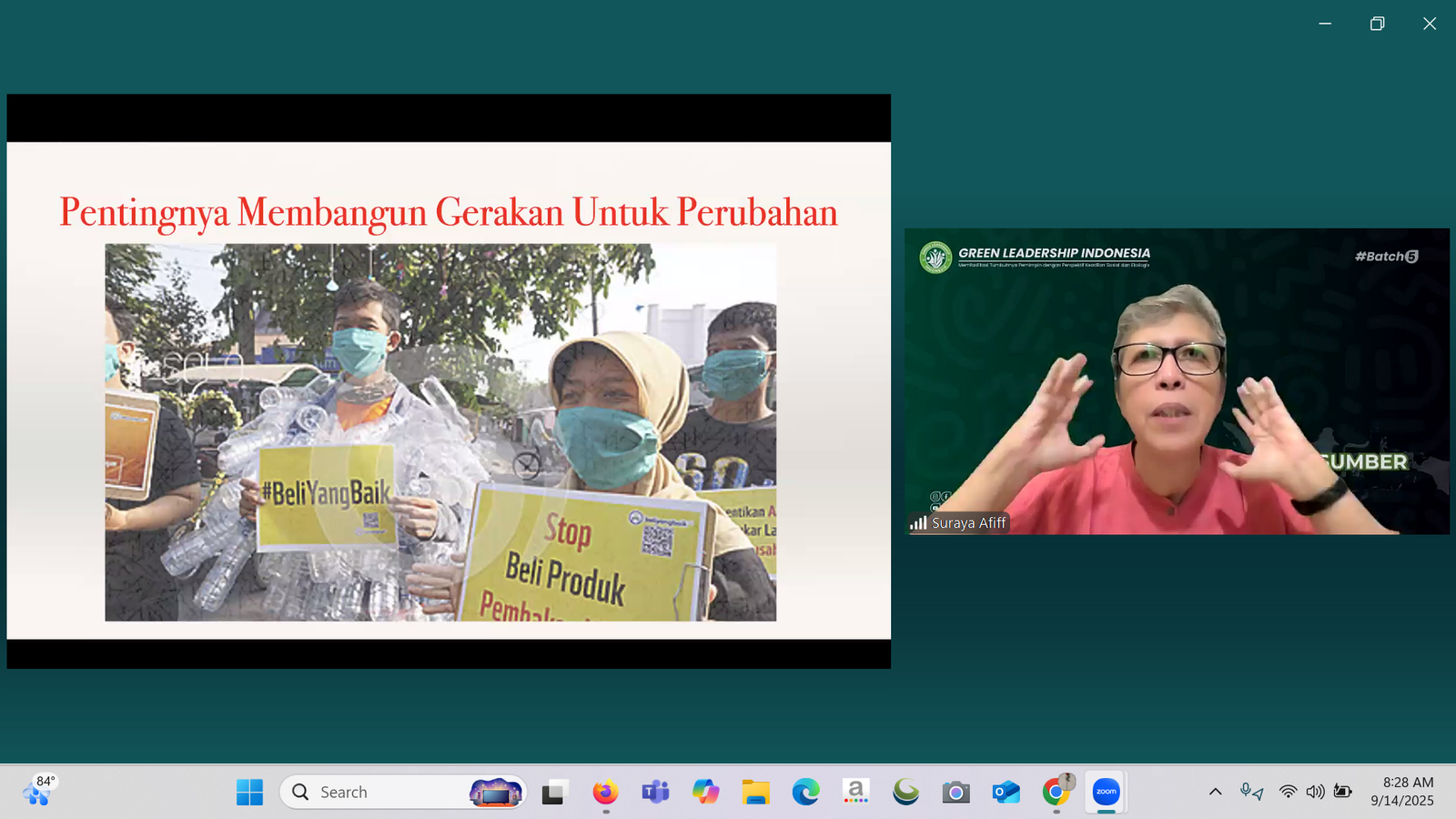
Task: Select Suraya Afiff's video tile
Action: coord(1176,381)
